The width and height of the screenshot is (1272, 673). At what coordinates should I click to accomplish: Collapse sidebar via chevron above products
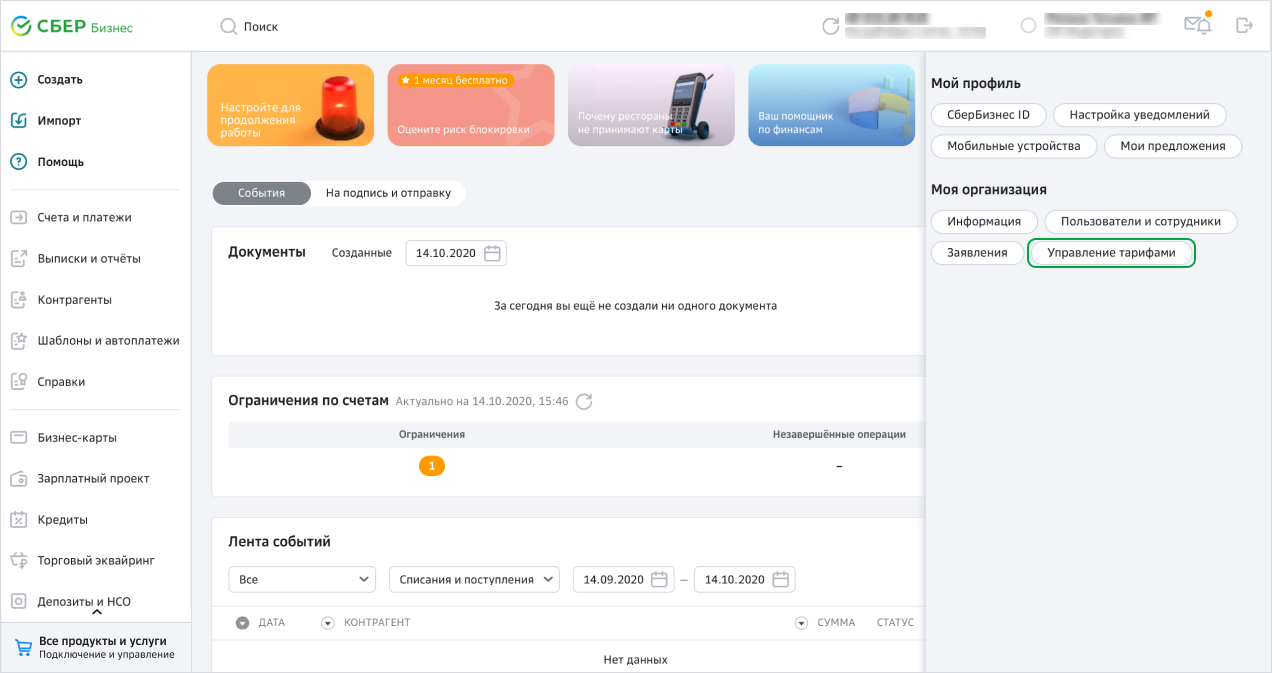point(97,612)
